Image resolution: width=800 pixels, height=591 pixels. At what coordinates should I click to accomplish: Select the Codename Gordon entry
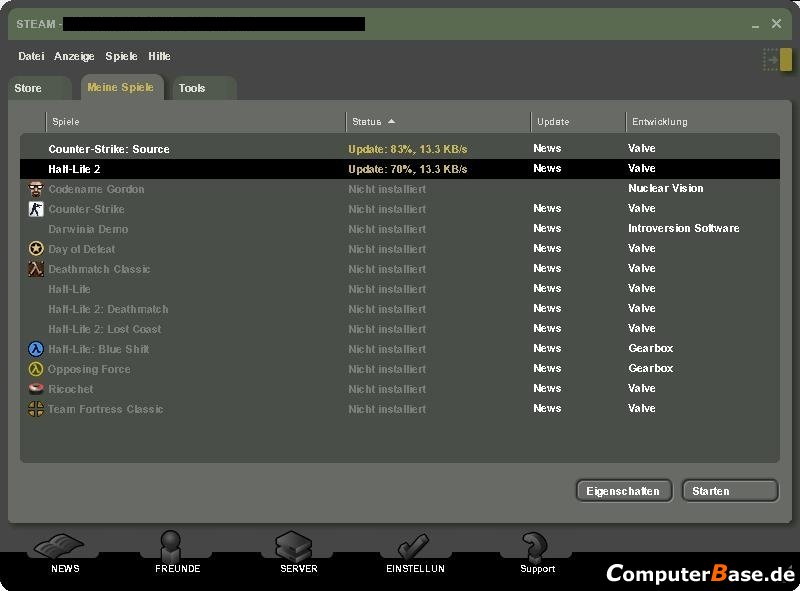point(96,189)
